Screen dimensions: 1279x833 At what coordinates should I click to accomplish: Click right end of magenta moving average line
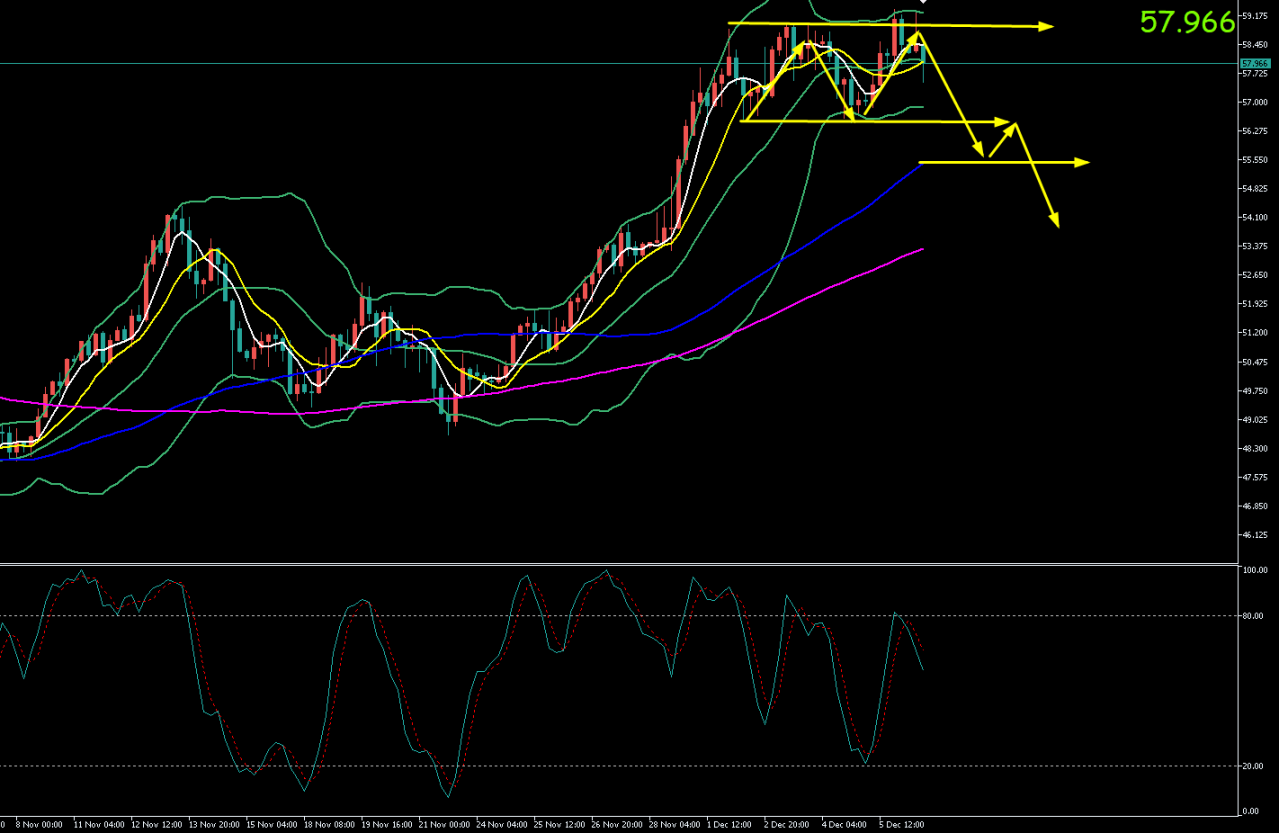pos(921,250)
